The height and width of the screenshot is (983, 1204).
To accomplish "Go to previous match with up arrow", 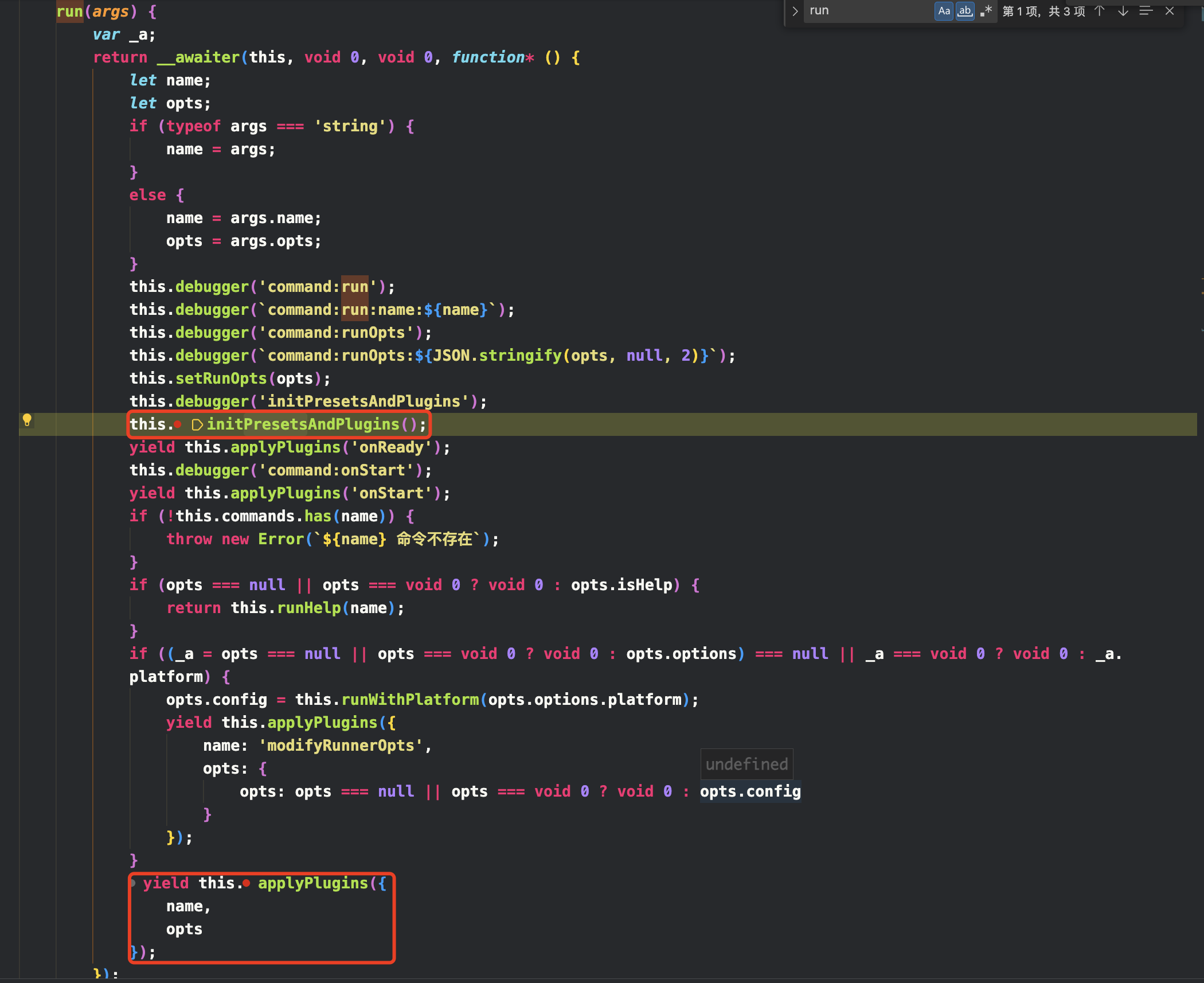I will 1100,11.
